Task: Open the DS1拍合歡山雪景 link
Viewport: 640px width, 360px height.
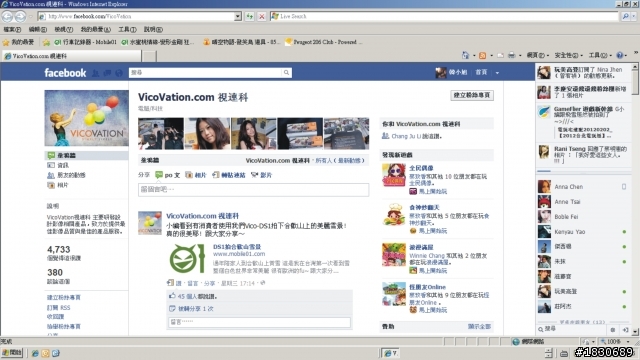Action: click(x=237, y=247)
